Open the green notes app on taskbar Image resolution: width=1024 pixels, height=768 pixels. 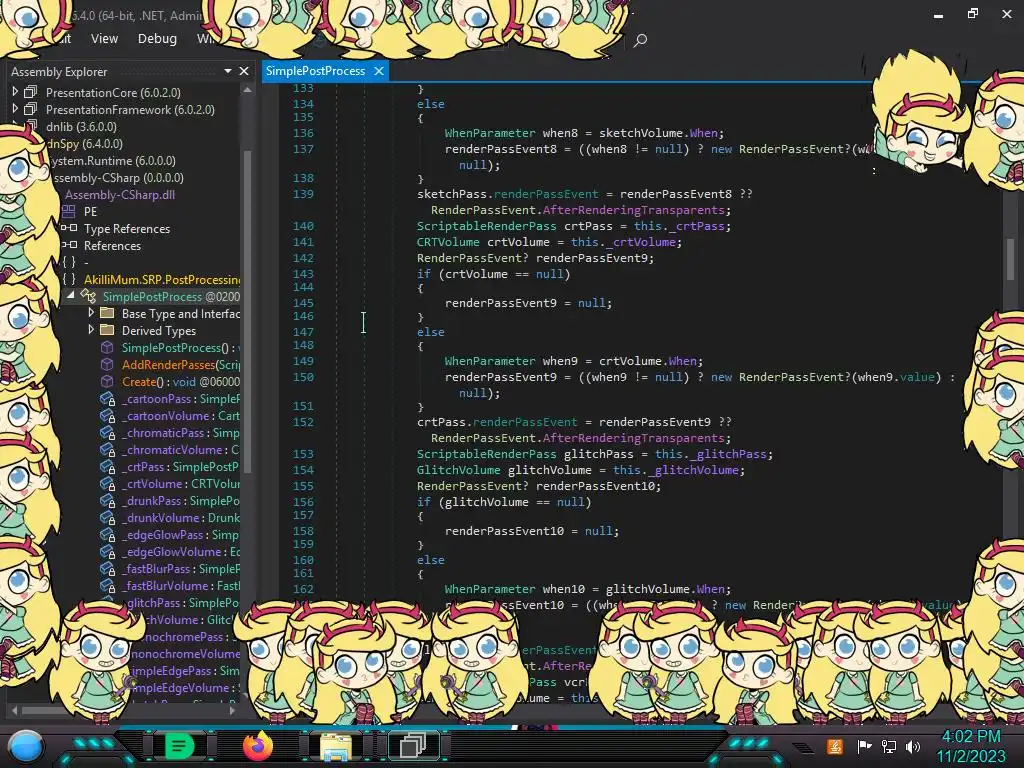179,745
